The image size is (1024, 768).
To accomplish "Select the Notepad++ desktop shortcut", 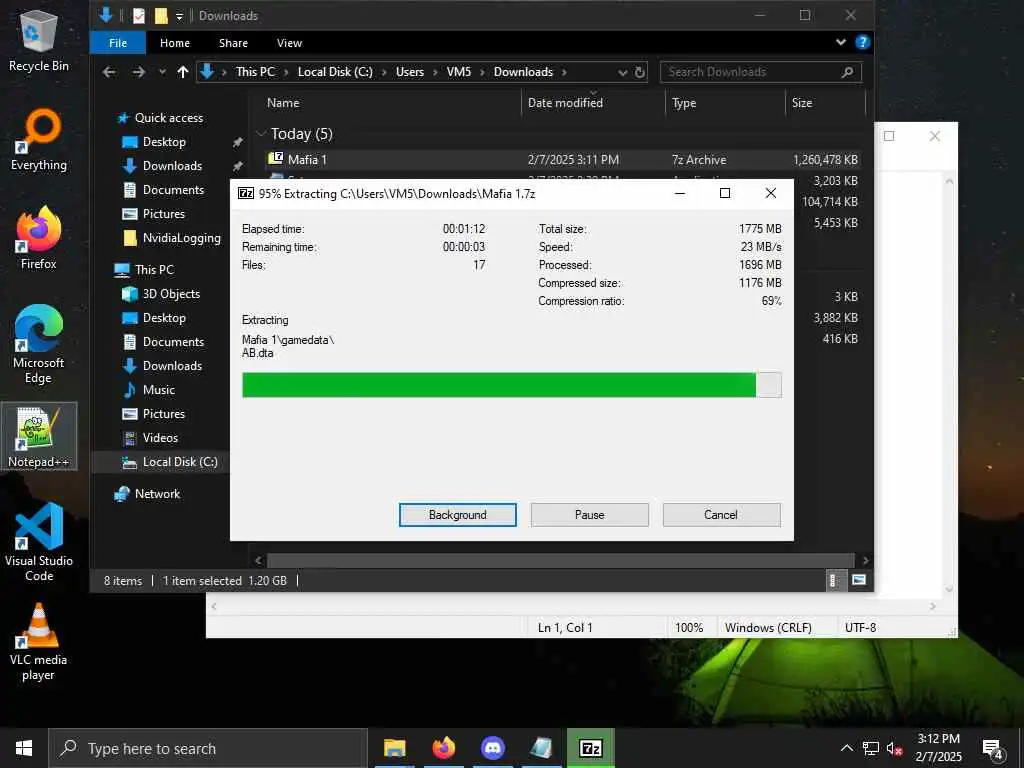I will tap(39, 436).
